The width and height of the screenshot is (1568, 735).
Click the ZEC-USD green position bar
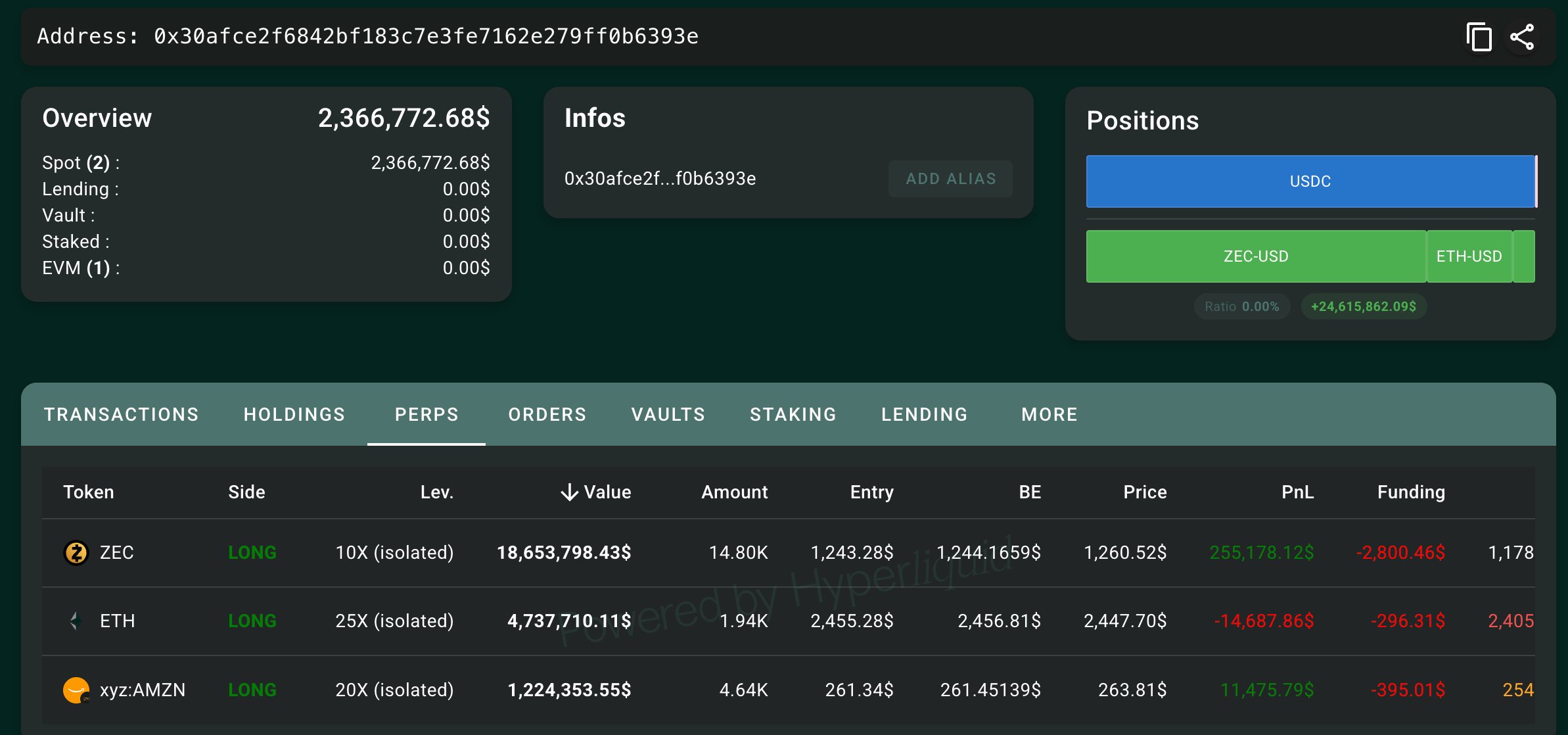pos(1256,256)
